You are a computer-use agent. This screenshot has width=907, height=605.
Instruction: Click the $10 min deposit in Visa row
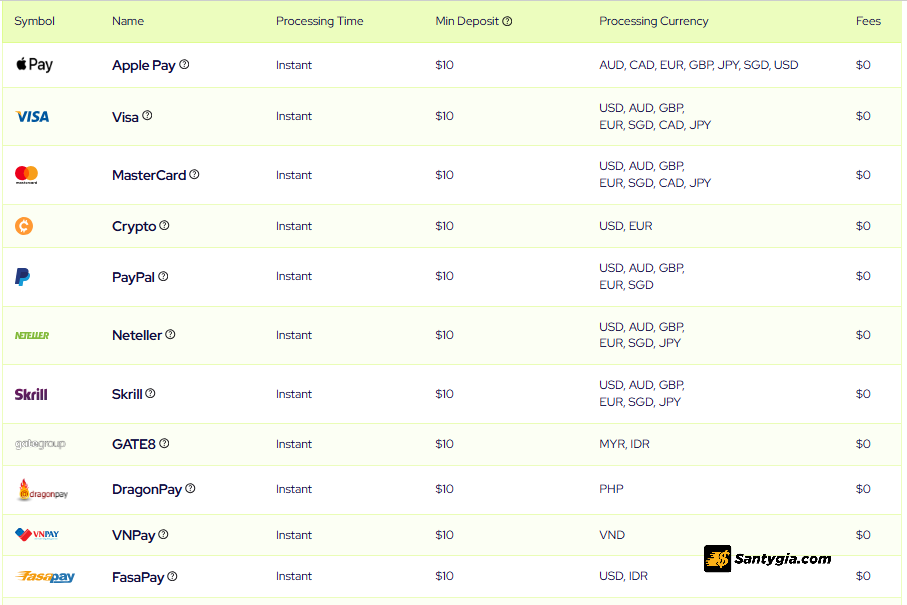(x=444, y=116)
